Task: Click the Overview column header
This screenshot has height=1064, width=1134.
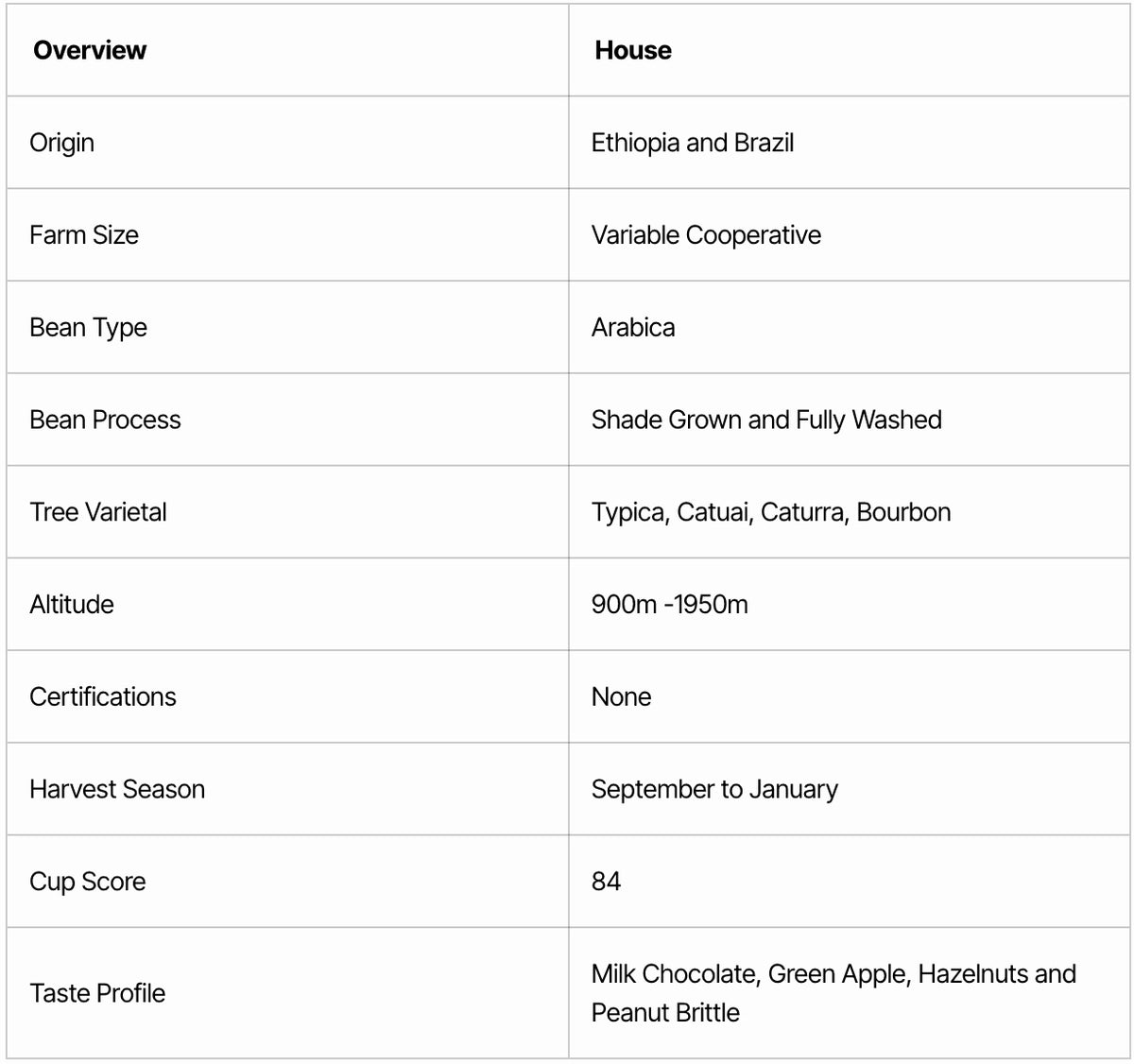Action: point(90,51)
